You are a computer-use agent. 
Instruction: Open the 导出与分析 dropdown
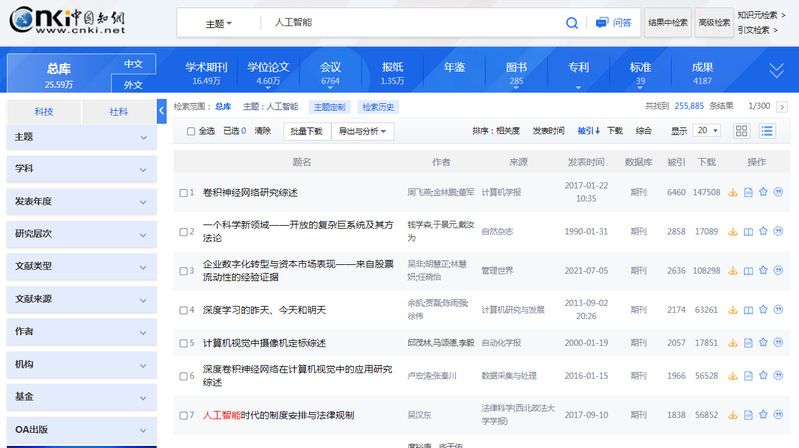pos(364,131)
